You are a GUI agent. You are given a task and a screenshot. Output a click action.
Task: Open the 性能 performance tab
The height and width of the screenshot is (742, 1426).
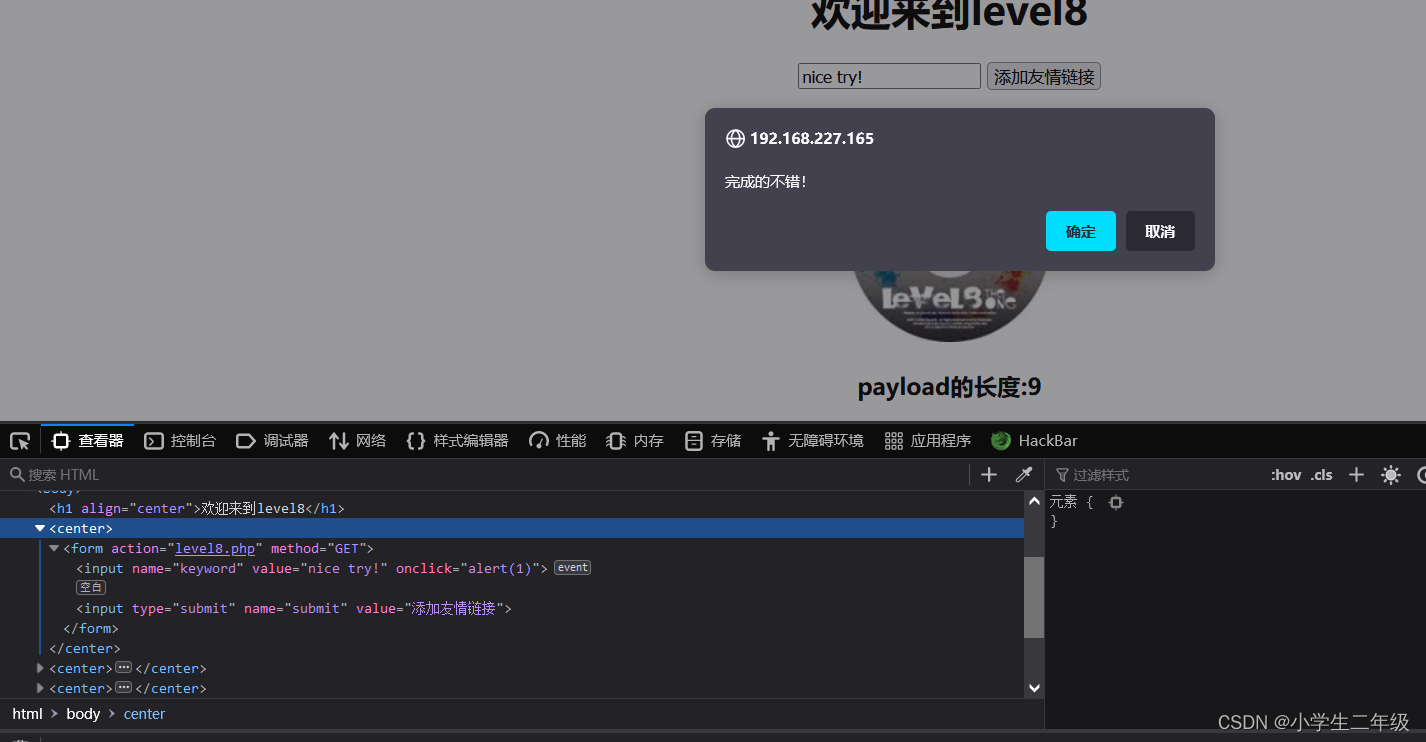(x=557, y=441)
